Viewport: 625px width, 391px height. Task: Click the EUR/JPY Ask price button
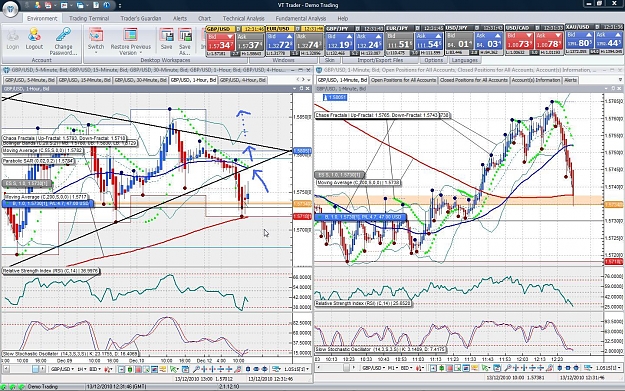click(429, 42)
